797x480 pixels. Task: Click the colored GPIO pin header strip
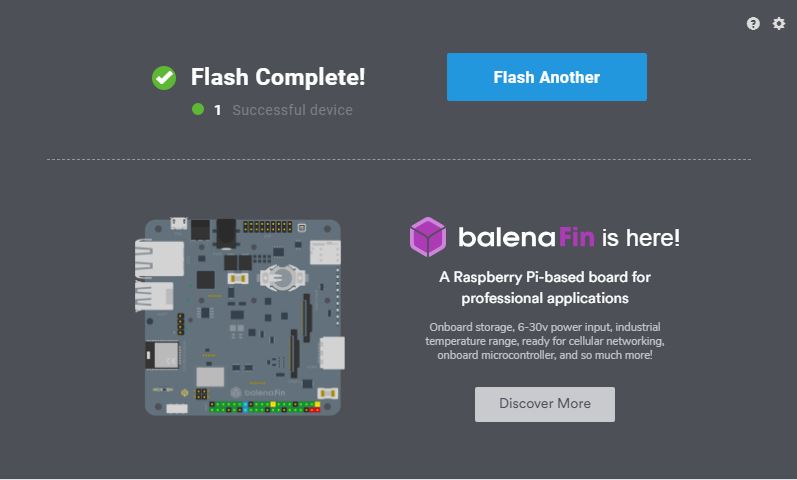[x=264, y=408]
